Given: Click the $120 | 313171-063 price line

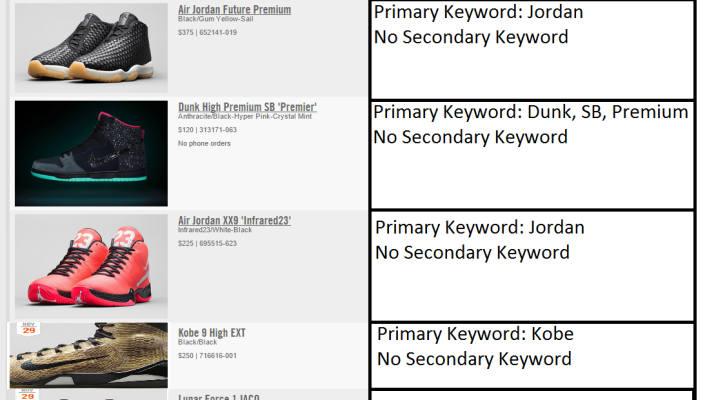Looking at the screenshot, I should 207,129.
